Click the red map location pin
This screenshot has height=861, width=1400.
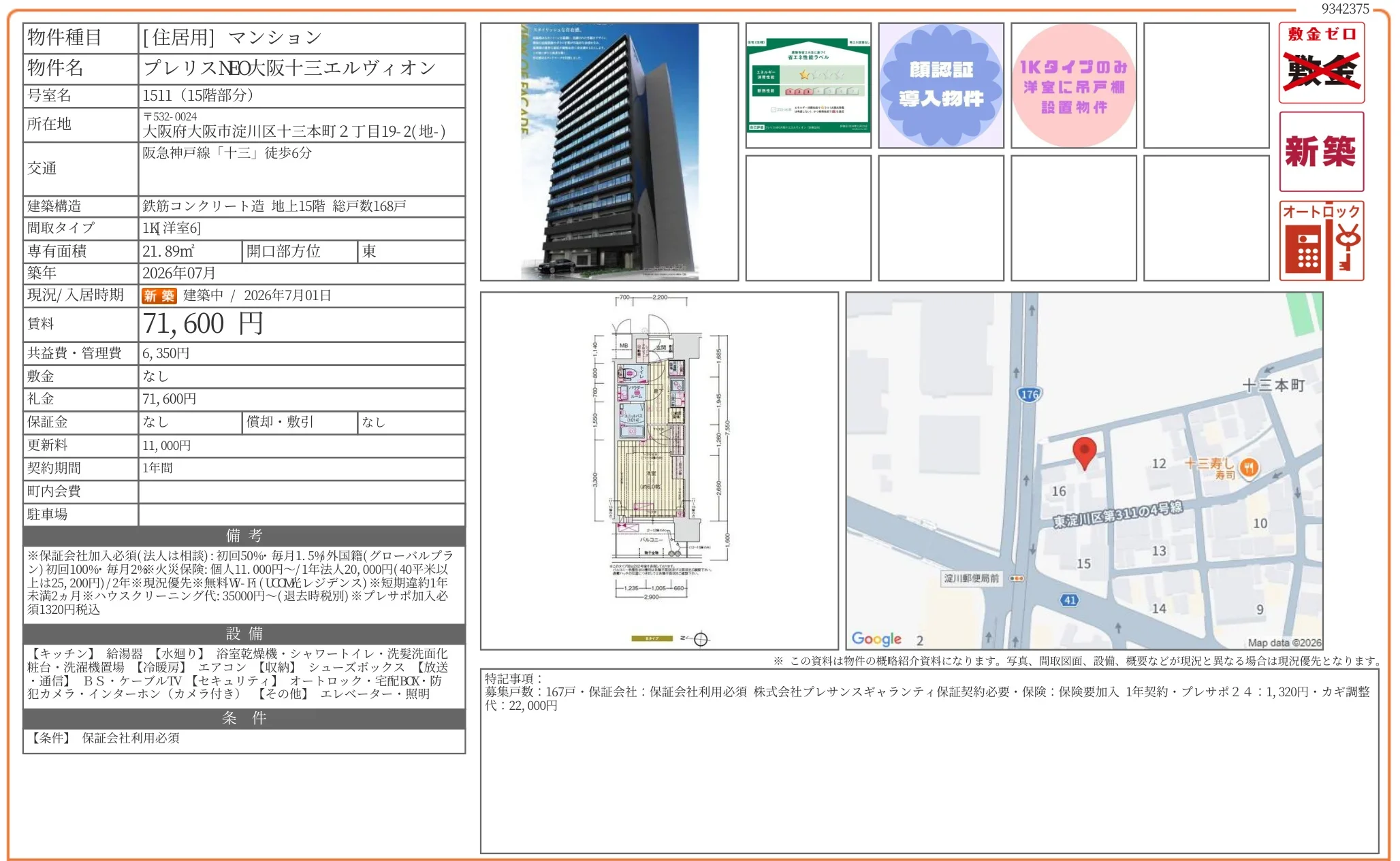point(1084,451)
